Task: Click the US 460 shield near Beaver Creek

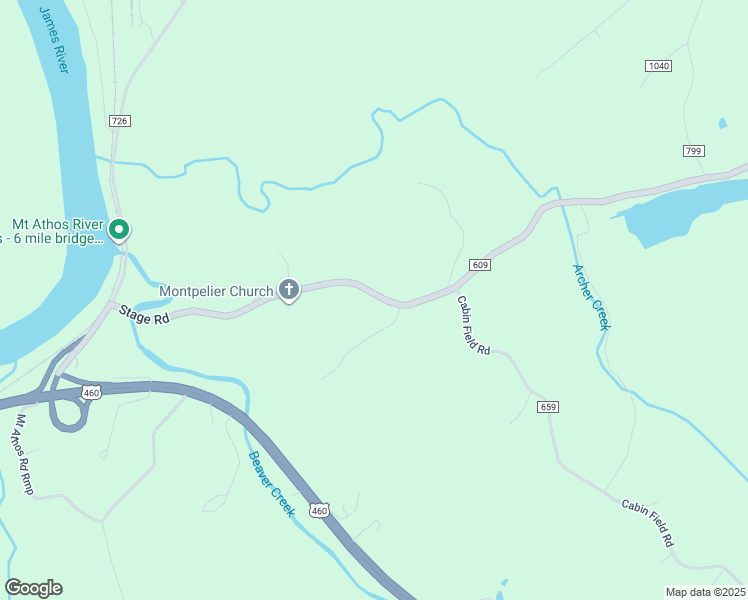Action: coord(319,511)
